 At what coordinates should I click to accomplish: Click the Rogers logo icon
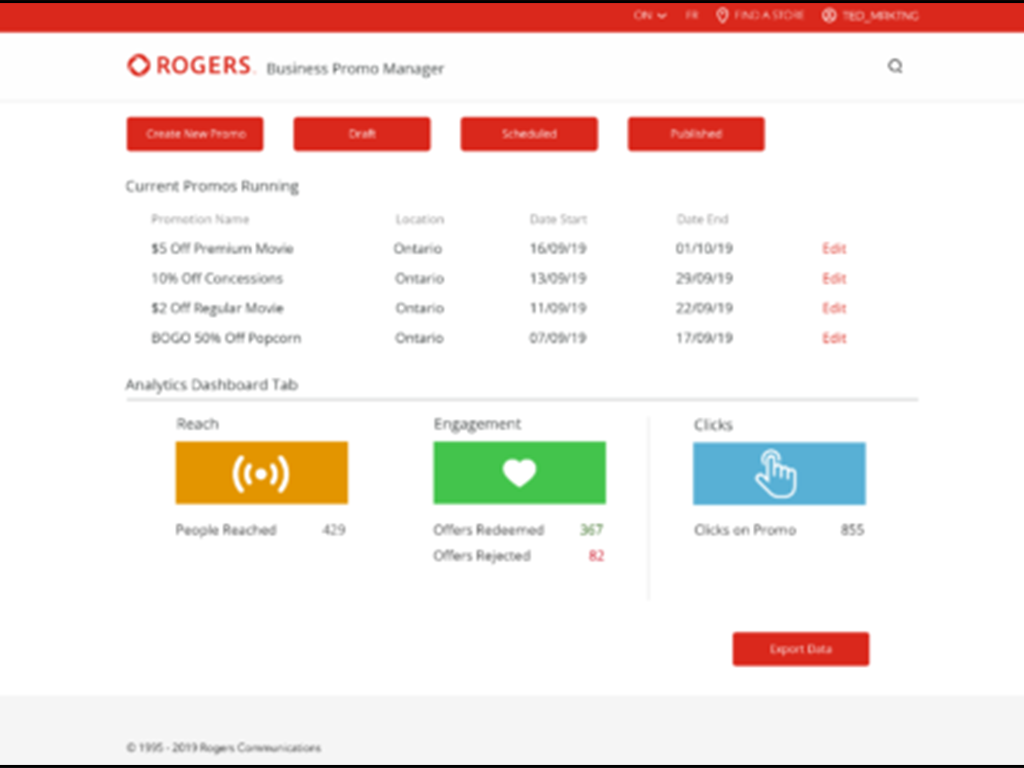(138, 65)
